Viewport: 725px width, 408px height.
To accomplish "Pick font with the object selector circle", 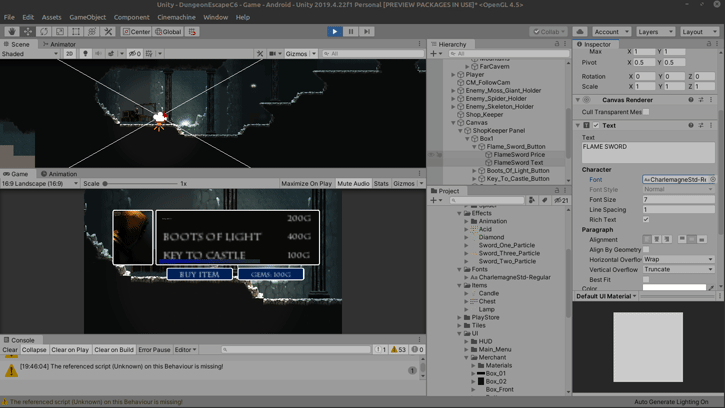I will [x=713, y=179].
